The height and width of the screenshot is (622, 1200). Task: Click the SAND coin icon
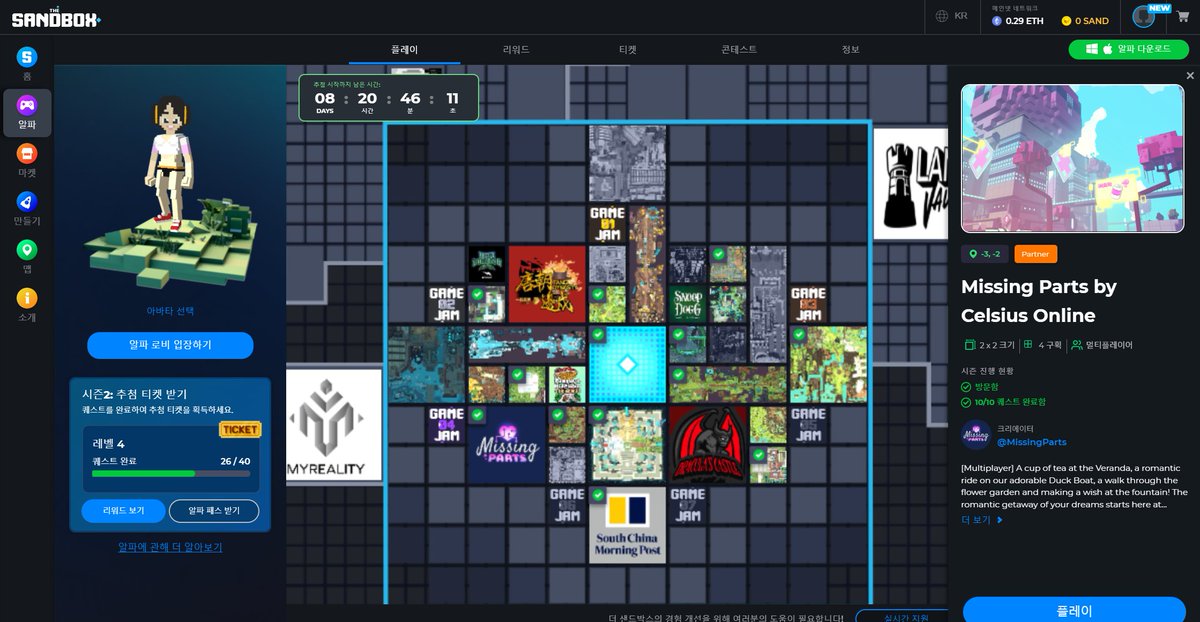coord(1067,21)
